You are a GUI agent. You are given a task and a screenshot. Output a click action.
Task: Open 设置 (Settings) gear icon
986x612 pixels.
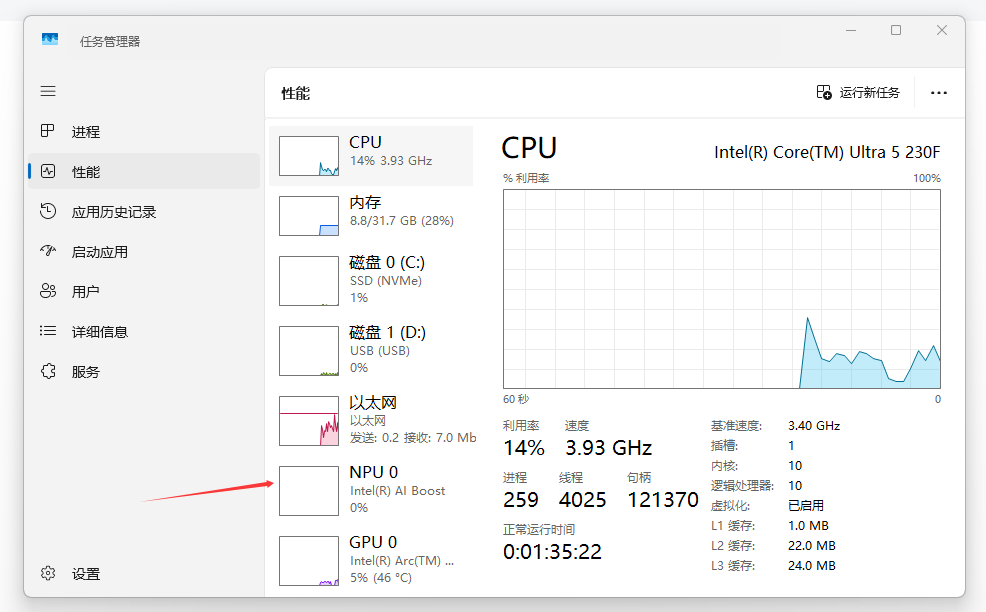coord(48,574)
